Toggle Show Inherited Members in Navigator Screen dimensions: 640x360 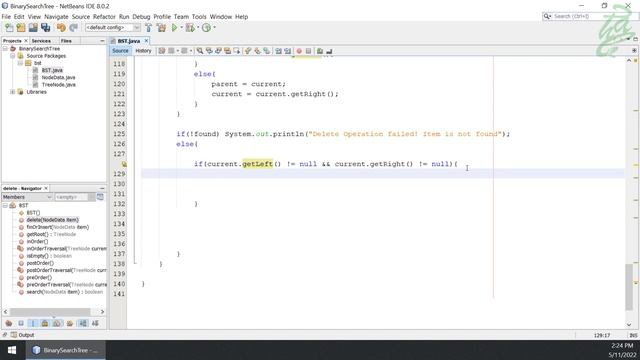(x=9, y=323)
